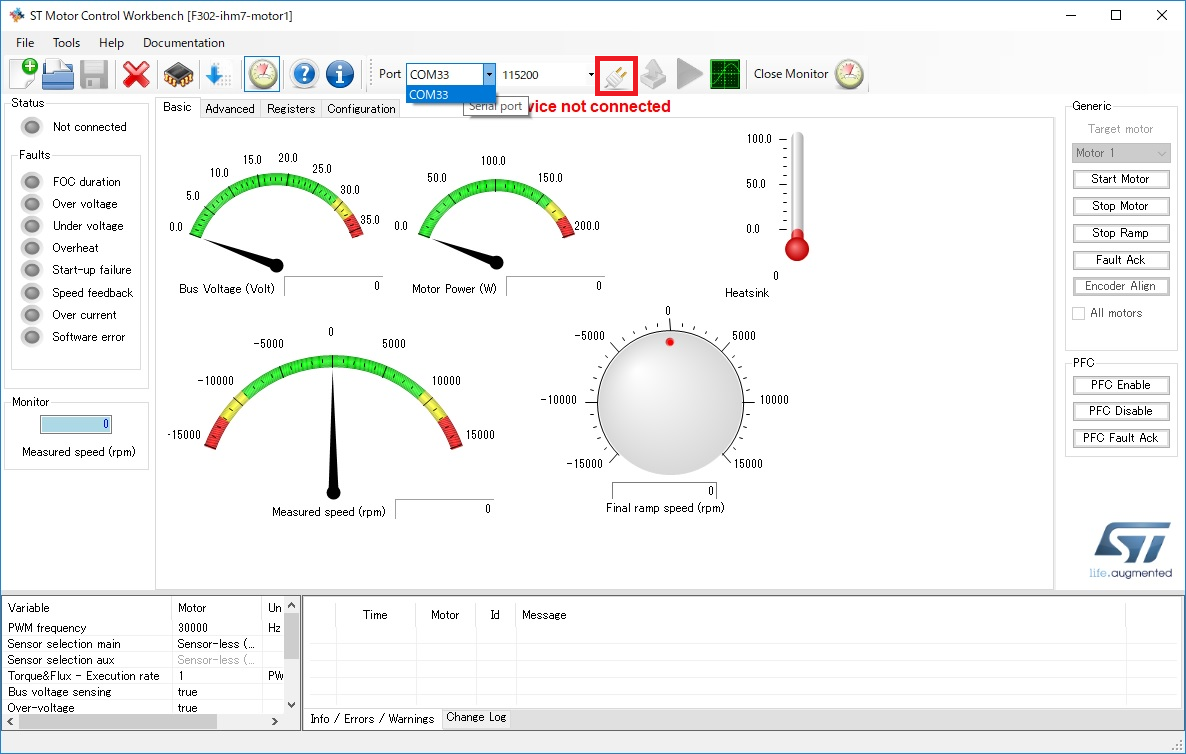The height and width of the screenshot is (754, 1186).
Task: Expand the COM33 port dropdown
Action: (488, 74)
